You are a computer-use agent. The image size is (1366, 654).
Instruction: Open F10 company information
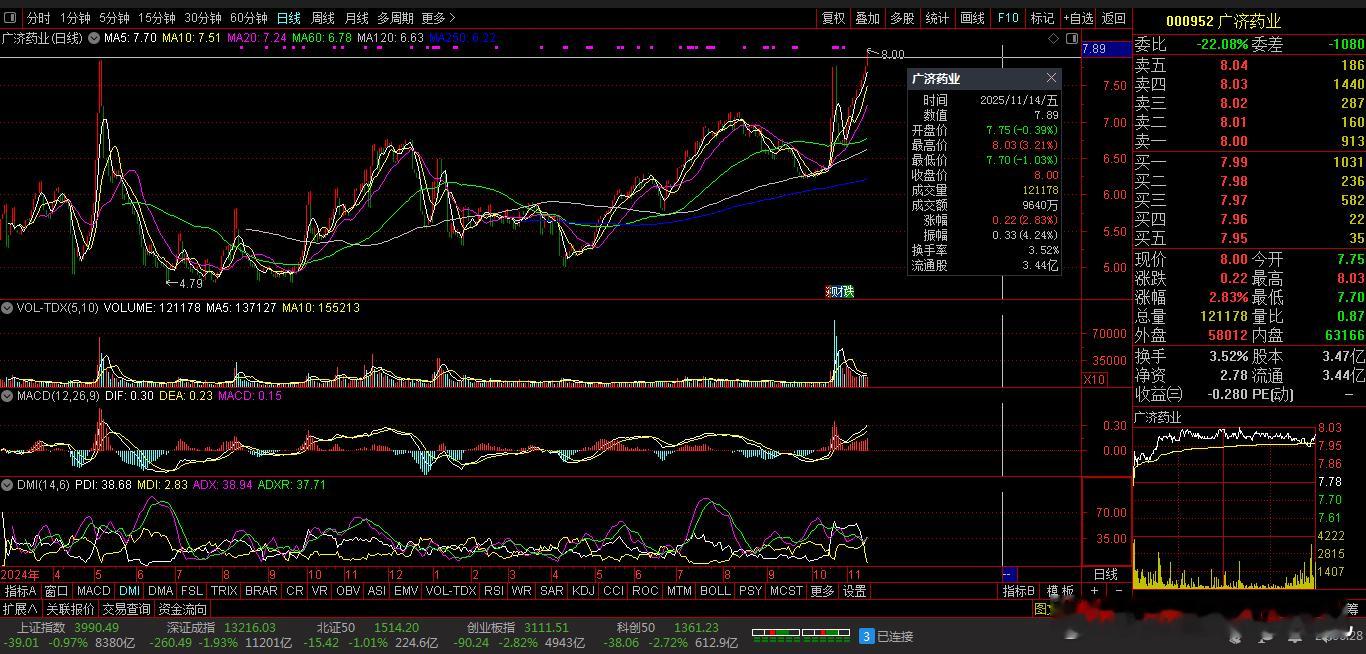coord(1008,18)
